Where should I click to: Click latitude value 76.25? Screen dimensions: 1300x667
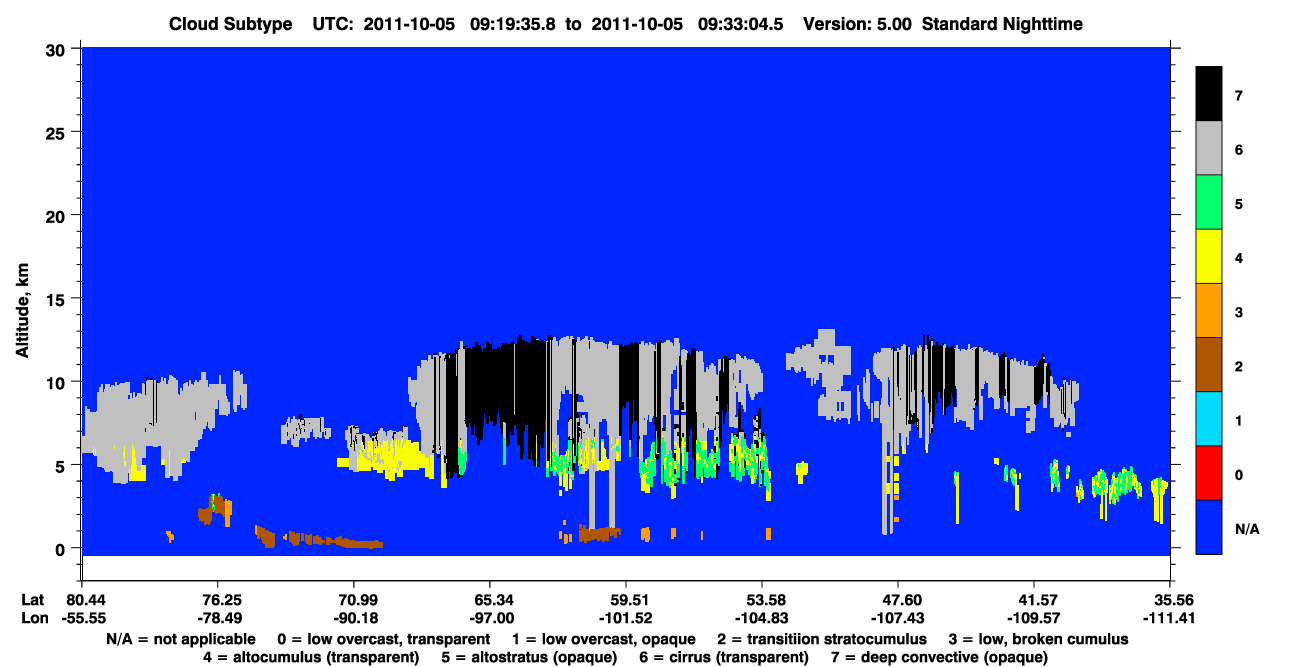[x=217, y=600]
